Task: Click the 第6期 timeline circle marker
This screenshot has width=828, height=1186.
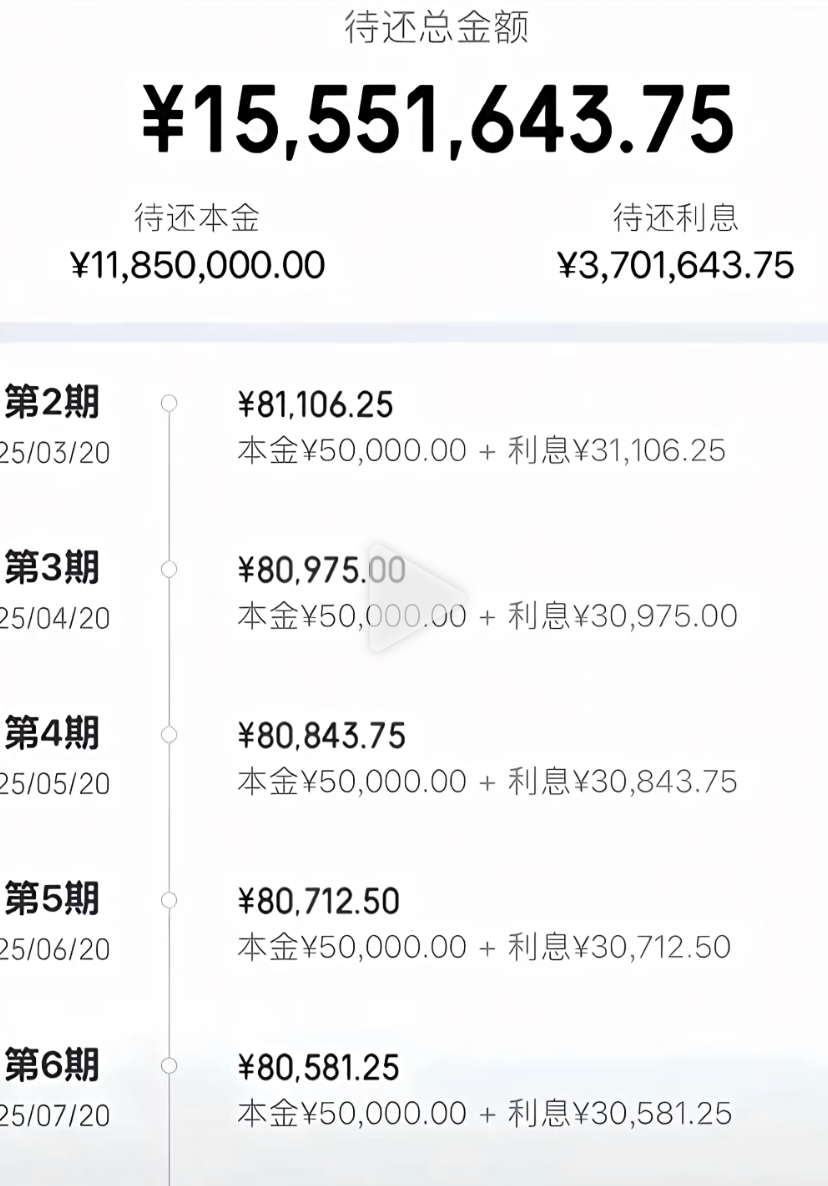Action: pyautogui.click(x=169, y=1066)
